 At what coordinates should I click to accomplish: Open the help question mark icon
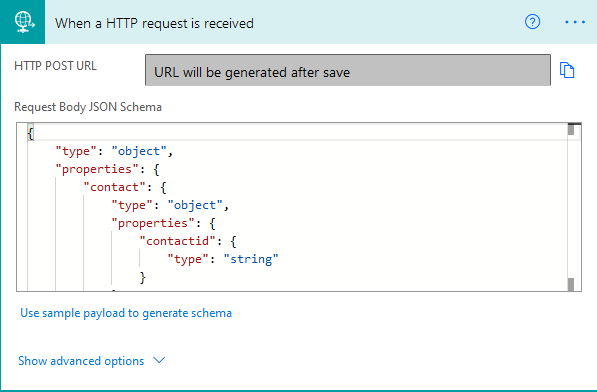coord(532,22)
